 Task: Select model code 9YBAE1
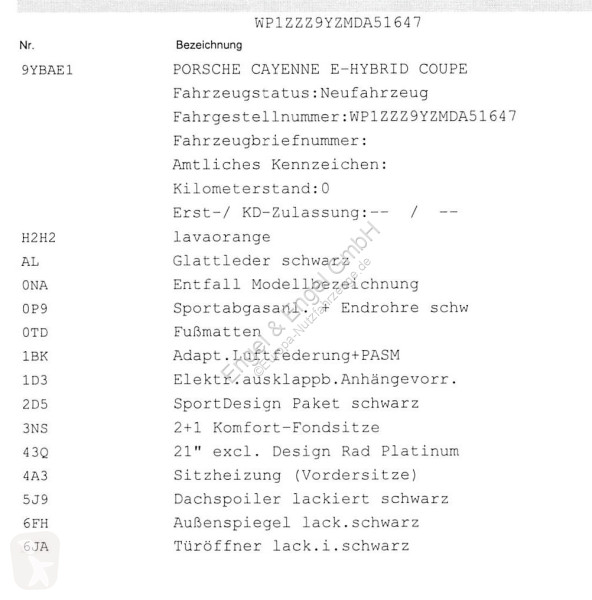click(x=47, y=70)
